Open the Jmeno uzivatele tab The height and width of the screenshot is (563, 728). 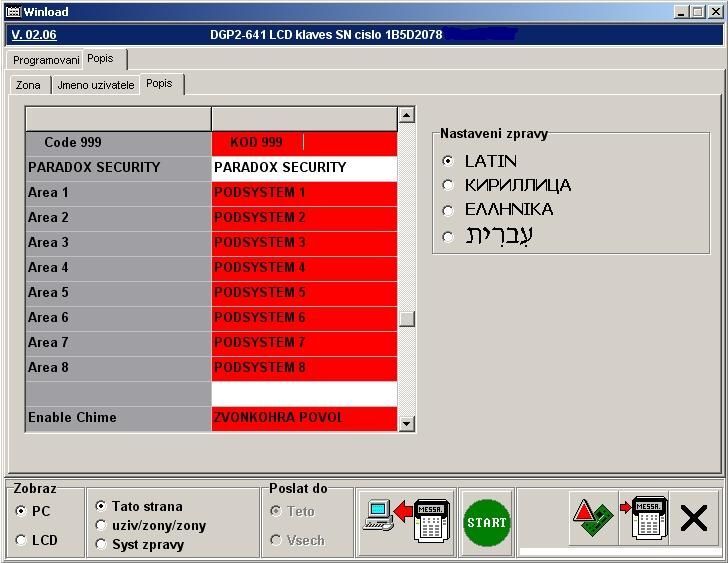tap(95, 85)
